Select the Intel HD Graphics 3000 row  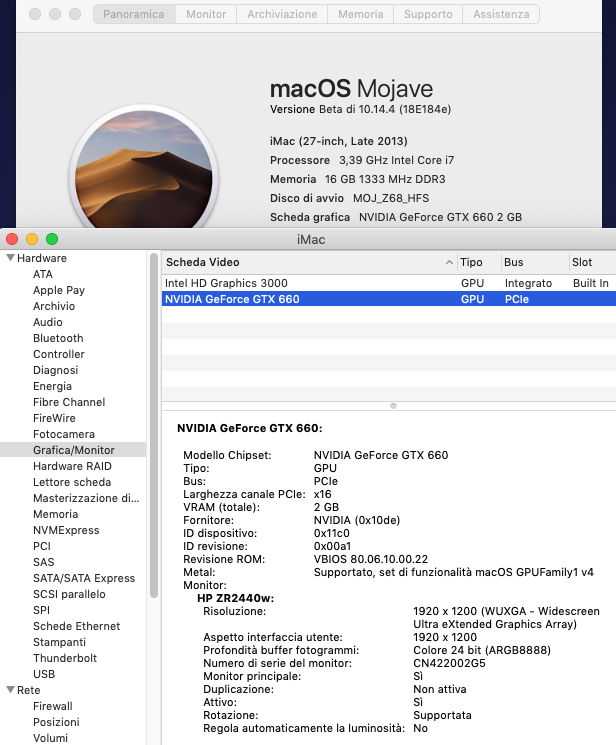click(x=389, y=283)
